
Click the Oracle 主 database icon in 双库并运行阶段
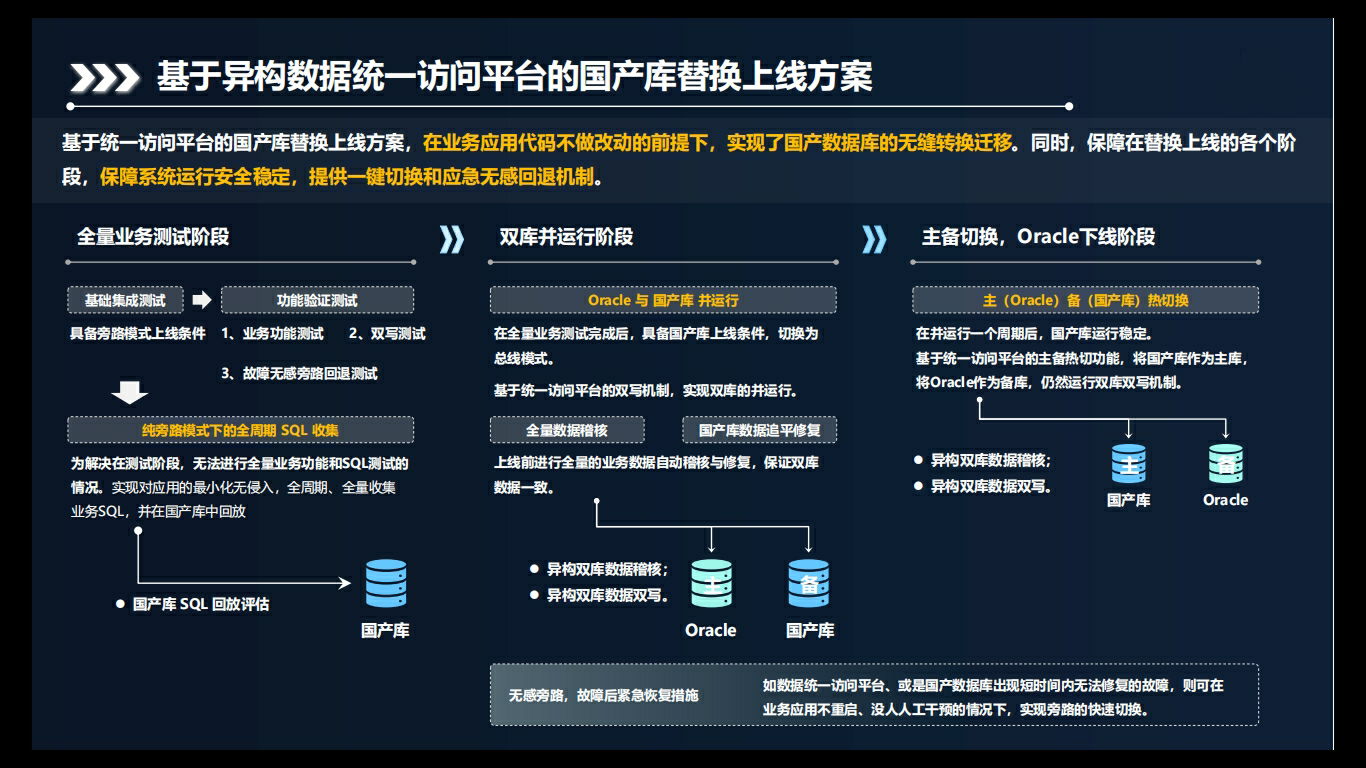tap(711, 584)
